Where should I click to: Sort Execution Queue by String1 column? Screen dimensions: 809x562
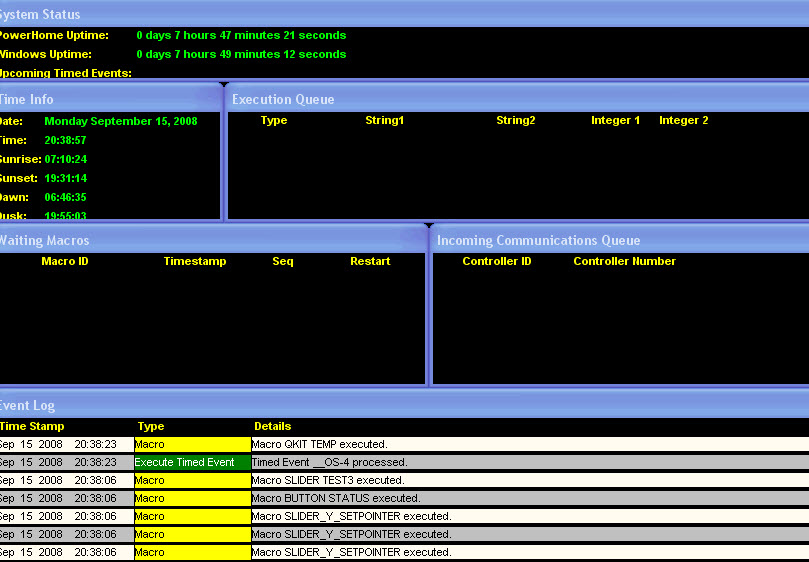tap(384, 120)
